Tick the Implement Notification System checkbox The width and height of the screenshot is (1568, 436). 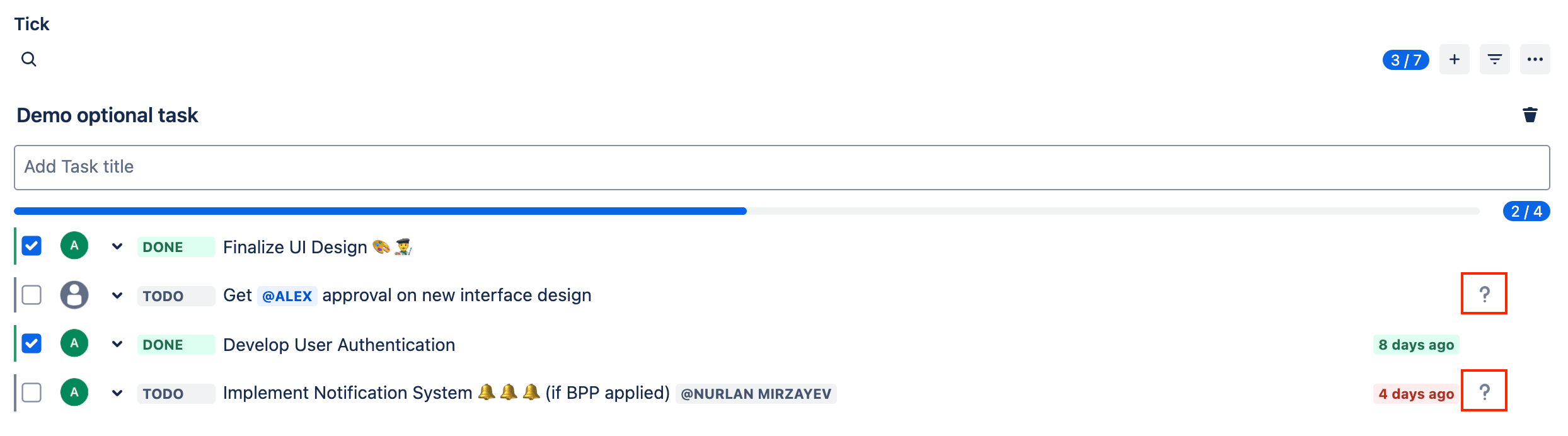pyautogui.click(x=32, y=392)
